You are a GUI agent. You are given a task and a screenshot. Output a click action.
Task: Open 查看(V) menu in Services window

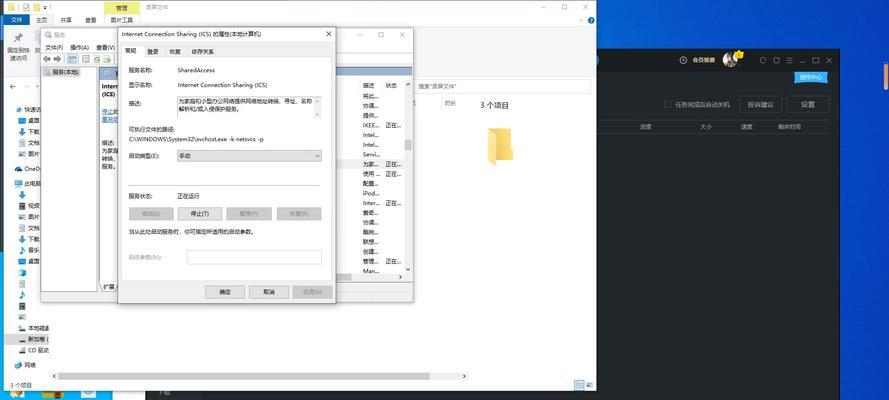click(x=105, y=48)
